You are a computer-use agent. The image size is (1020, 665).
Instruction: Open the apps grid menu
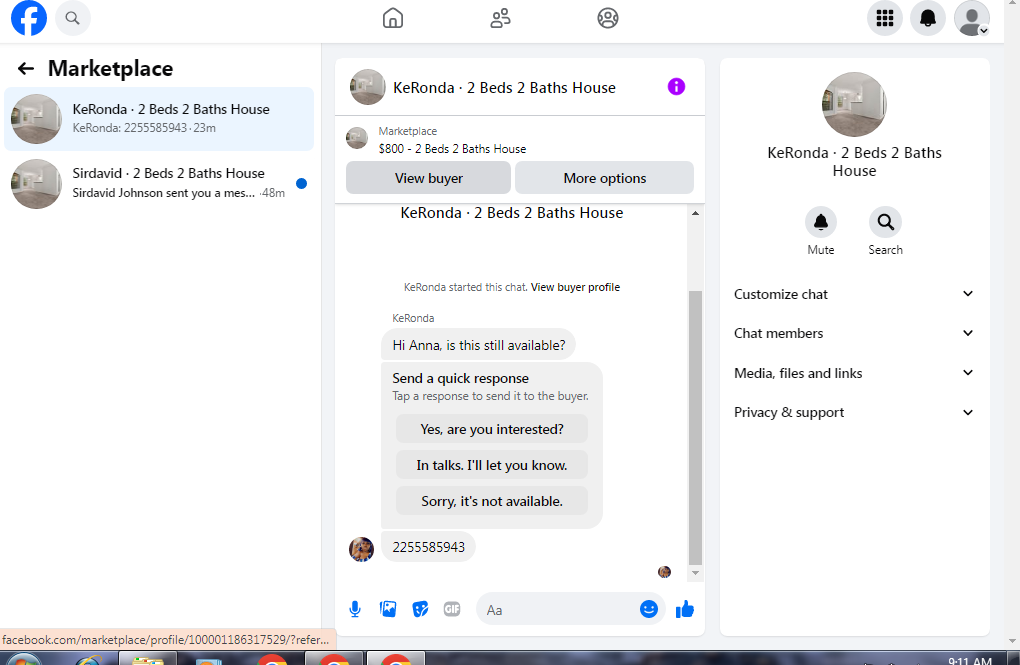click(x=885, y=18)
